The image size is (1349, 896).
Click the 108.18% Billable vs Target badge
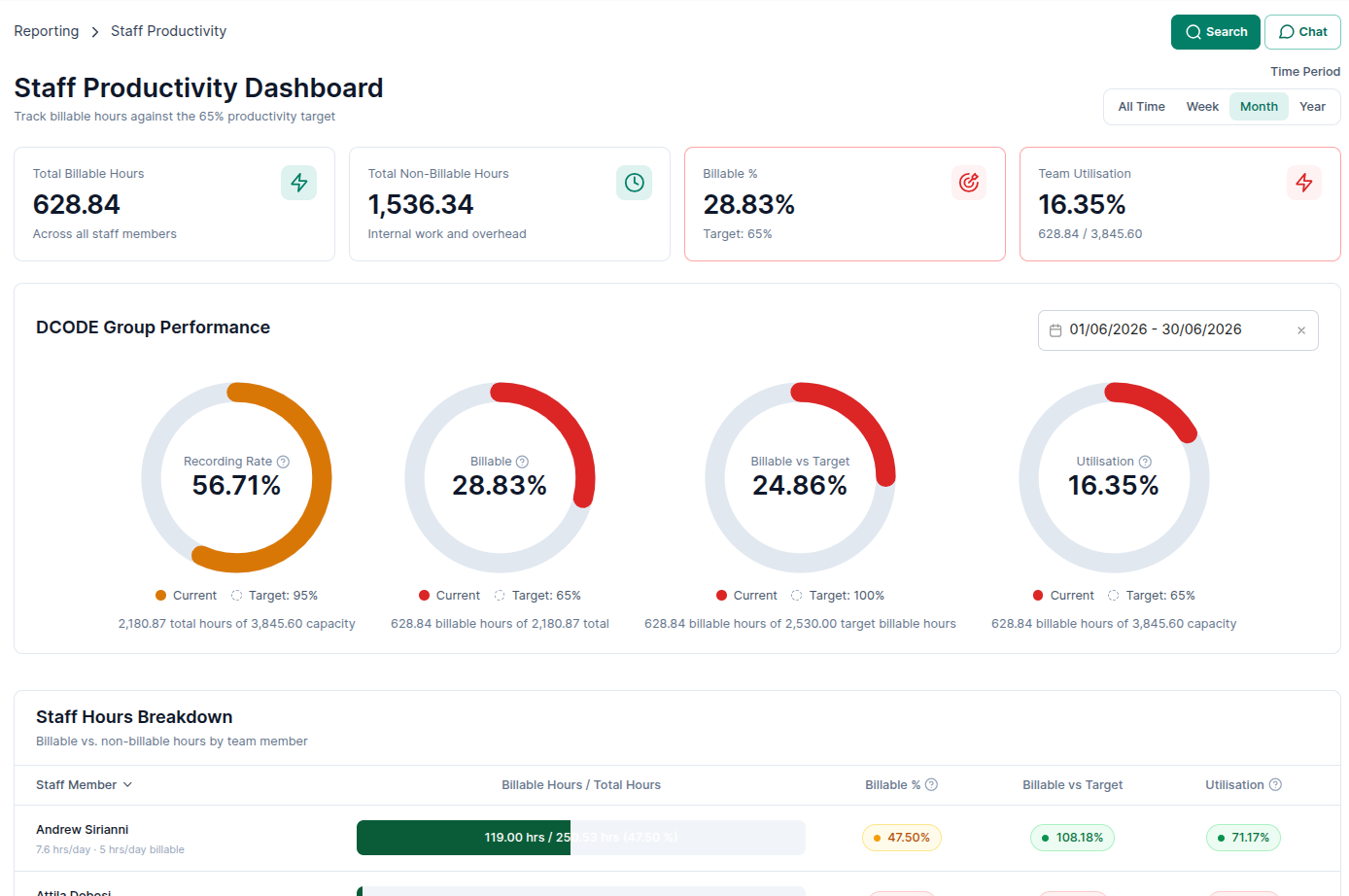pyautogui.click(x=1072, y=838)
